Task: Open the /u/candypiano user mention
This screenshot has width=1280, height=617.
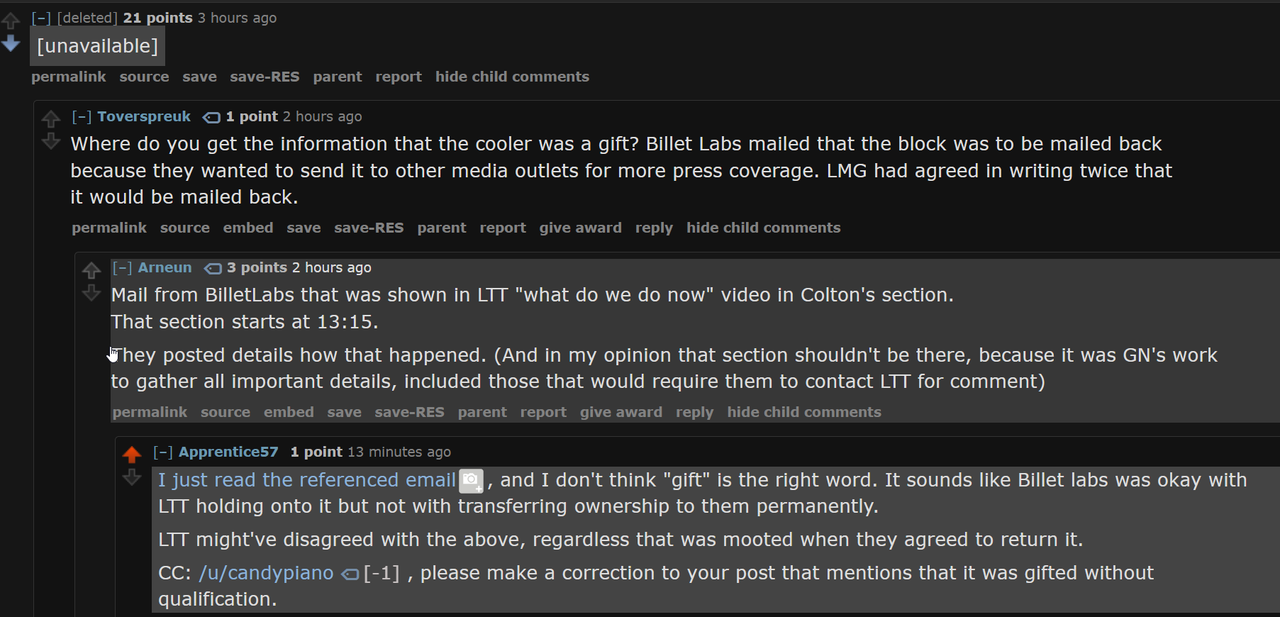Action: 266,573
